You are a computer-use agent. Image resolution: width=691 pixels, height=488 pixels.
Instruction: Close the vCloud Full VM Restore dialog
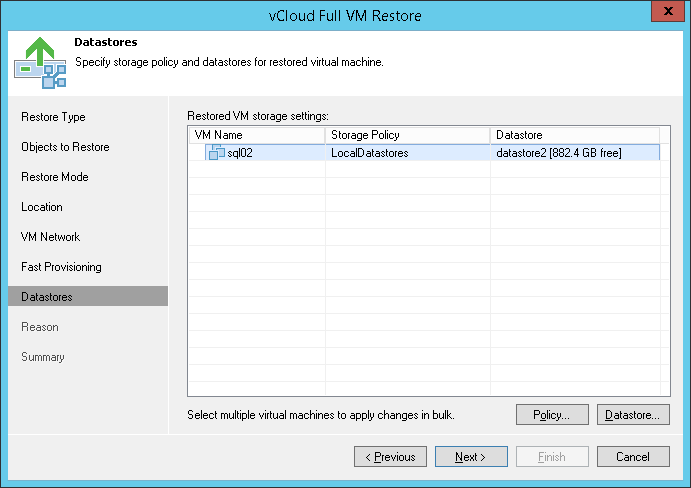(x=666, y=14)
